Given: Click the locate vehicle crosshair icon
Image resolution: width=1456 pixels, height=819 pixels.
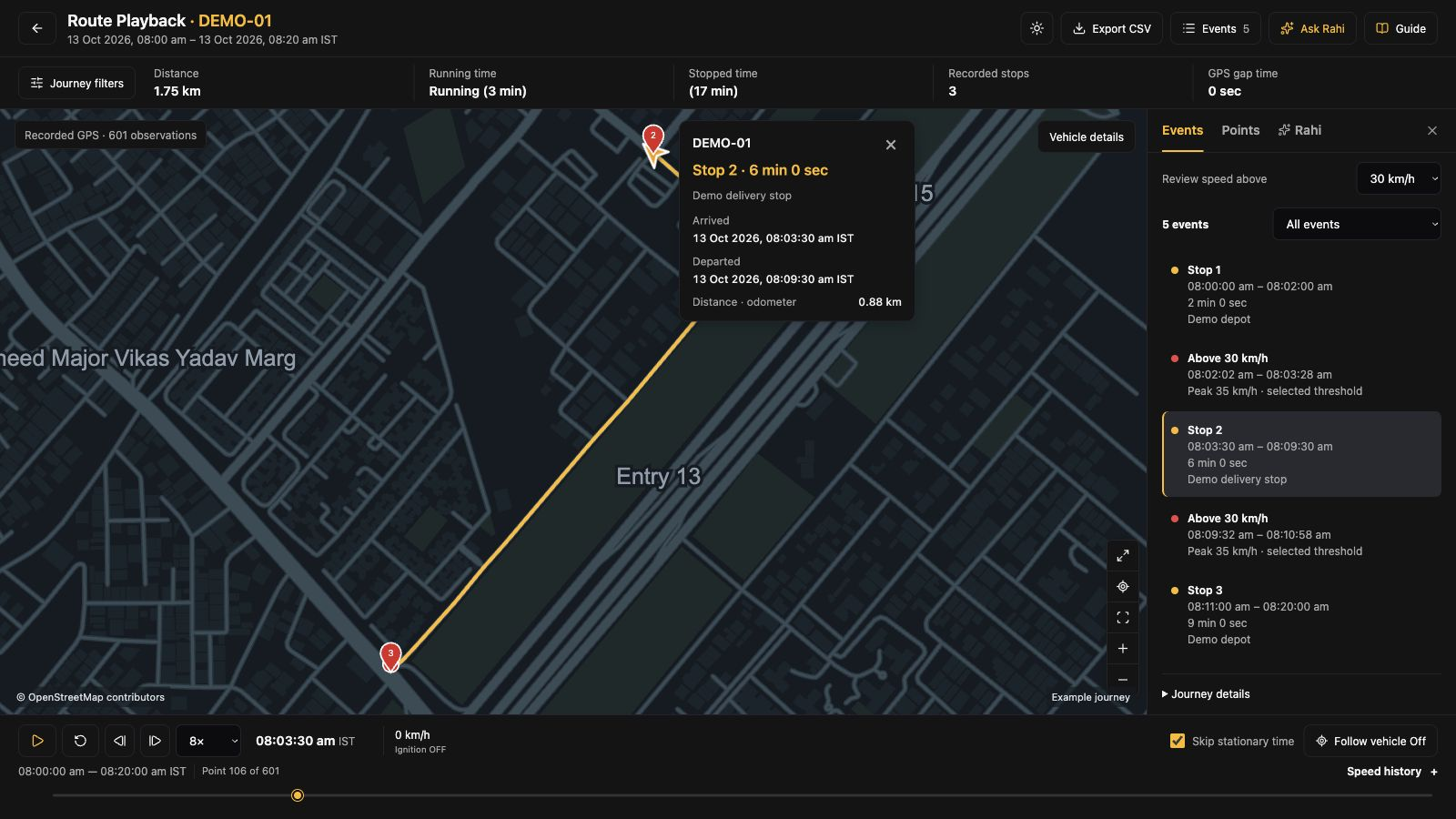Looking at the screenshot, I should (x=1123, y=587).
